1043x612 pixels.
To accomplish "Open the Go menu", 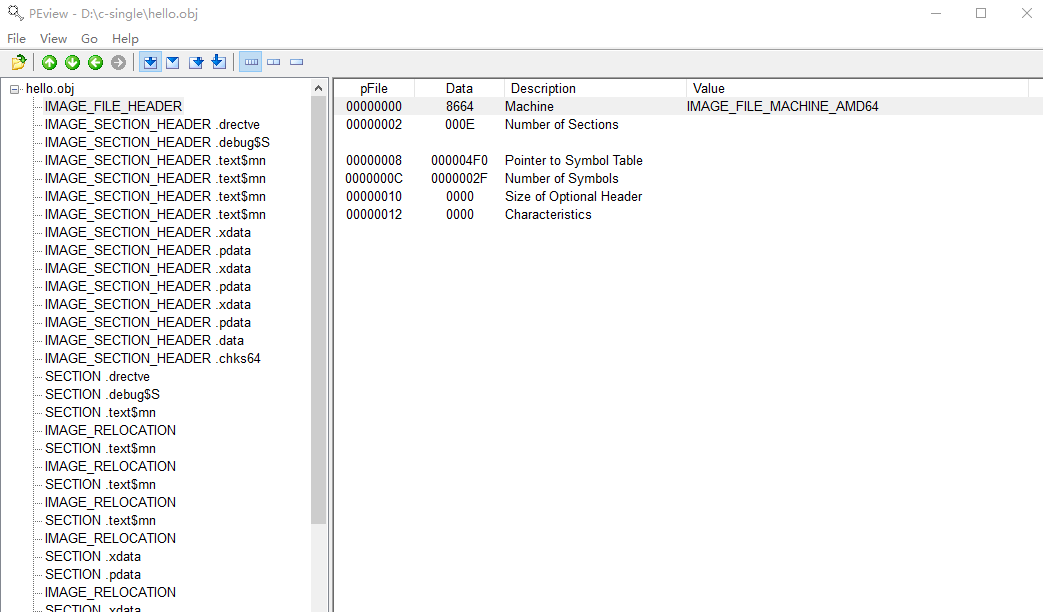I will tap(89, 38).
